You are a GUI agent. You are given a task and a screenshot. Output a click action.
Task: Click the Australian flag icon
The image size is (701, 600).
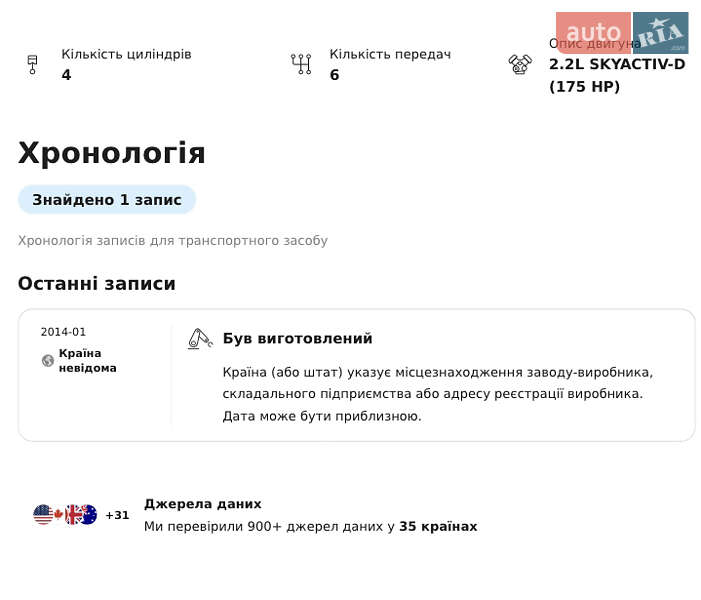(x=88, y=515)
